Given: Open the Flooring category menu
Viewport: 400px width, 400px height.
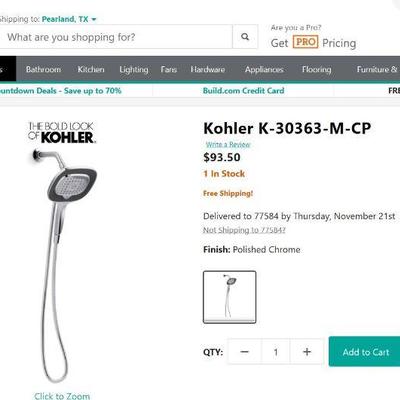Looking at the screenshot, I should 316,69.
